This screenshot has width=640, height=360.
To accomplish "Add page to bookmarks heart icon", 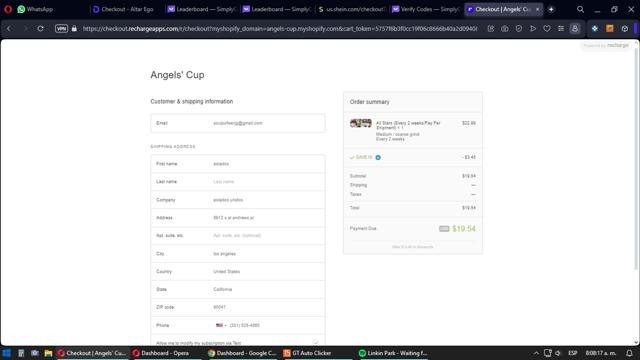I will pos(547,29).
